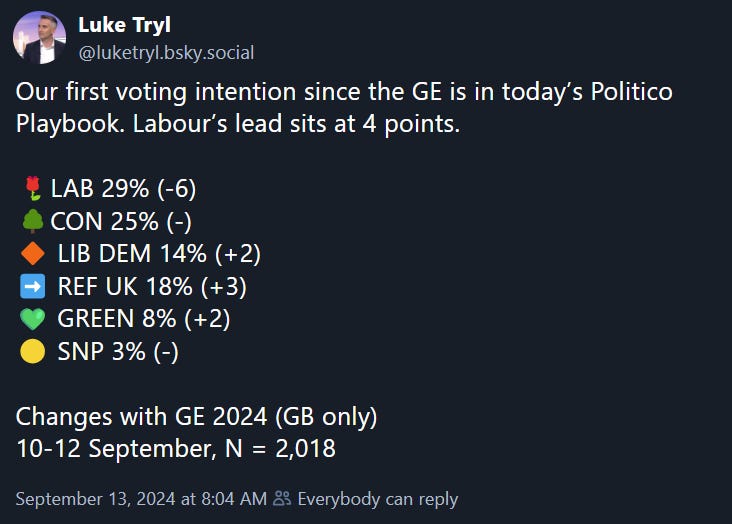Click the 'LIB DEM 14% (+2)' text
This screenshot has width=732, height=524.
(159, 254)
